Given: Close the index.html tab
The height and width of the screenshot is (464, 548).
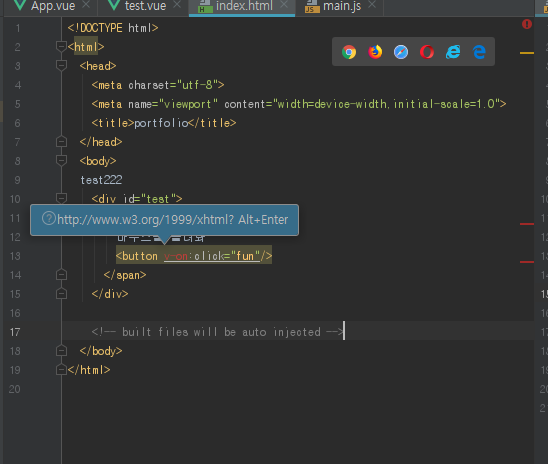Looking at the screenshot, I should pos(284,5).
